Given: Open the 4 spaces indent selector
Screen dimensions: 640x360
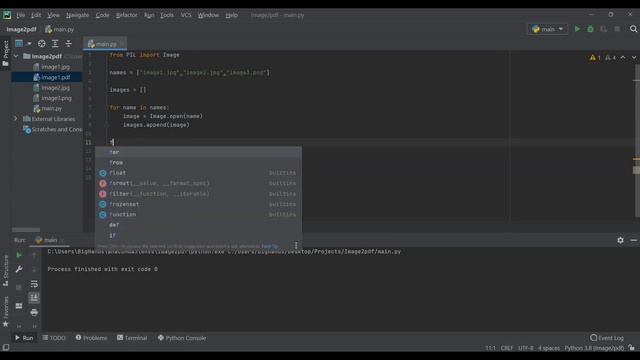Looking at the screenshot, I should [x=549, y=348].
